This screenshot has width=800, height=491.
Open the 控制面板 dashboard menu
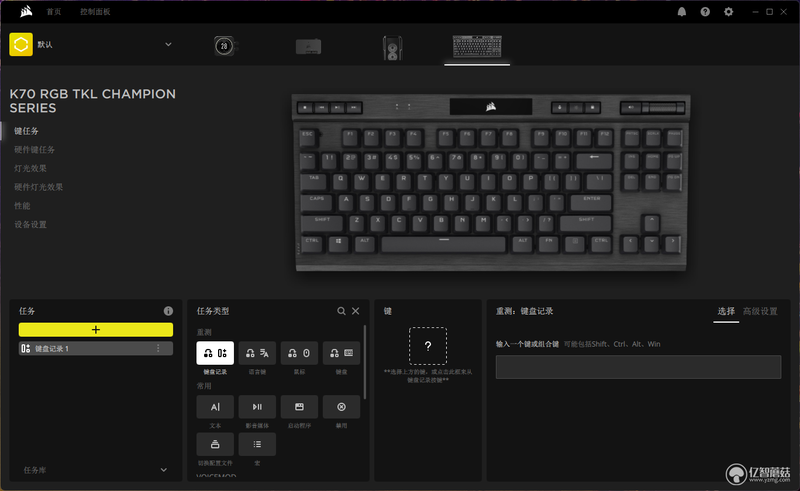tap(95, 12)
